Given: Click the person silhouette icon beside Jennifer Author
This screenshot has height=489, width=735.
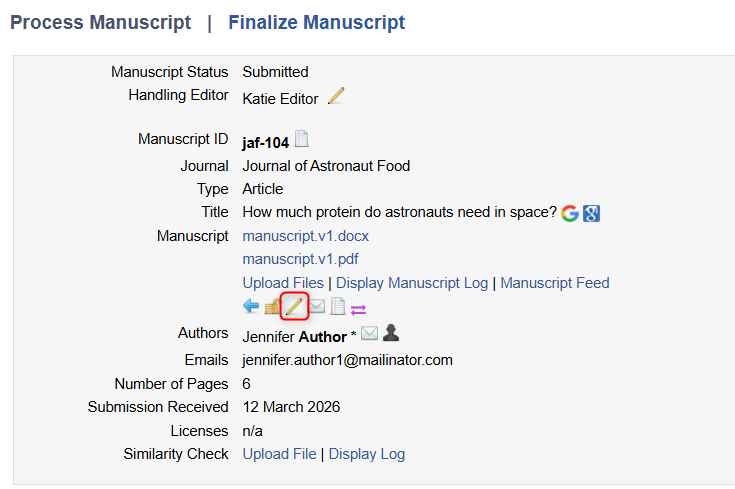Looking at the screenshot, I should point(391,333).
